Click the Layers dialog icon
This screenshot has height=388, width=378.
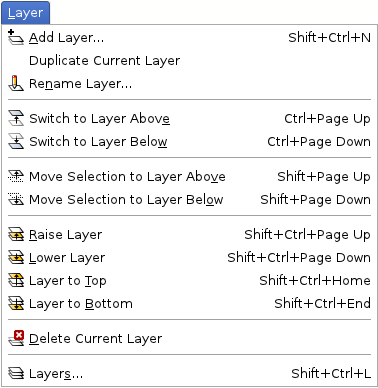click(x=16, y=373)
